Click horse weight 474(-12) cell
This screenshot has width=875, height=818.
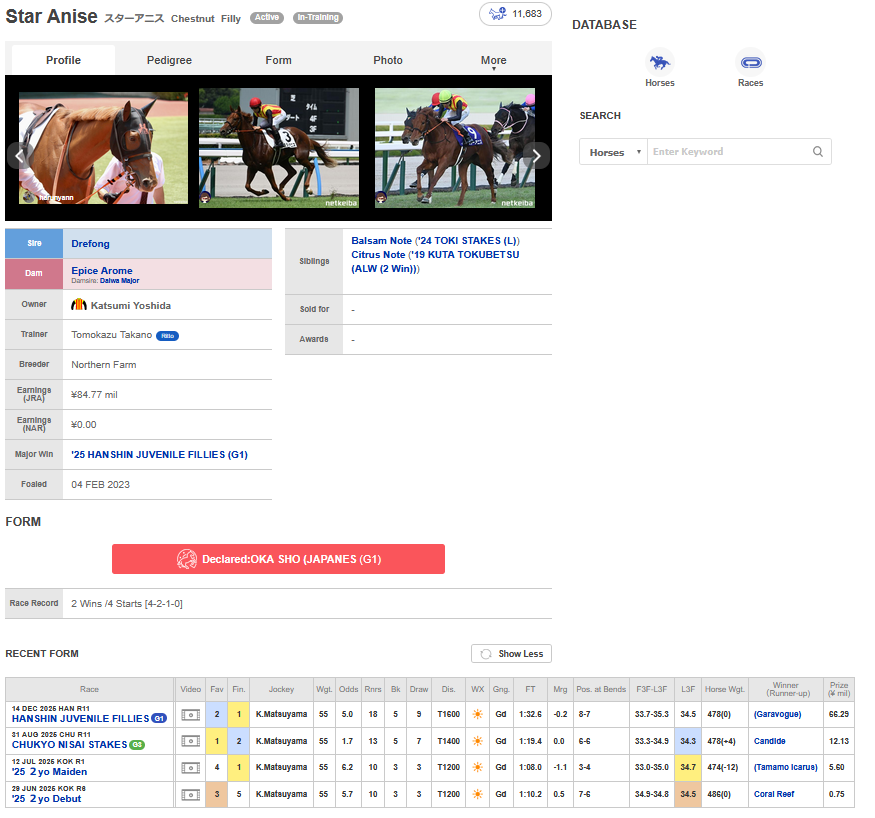point(723,767)
